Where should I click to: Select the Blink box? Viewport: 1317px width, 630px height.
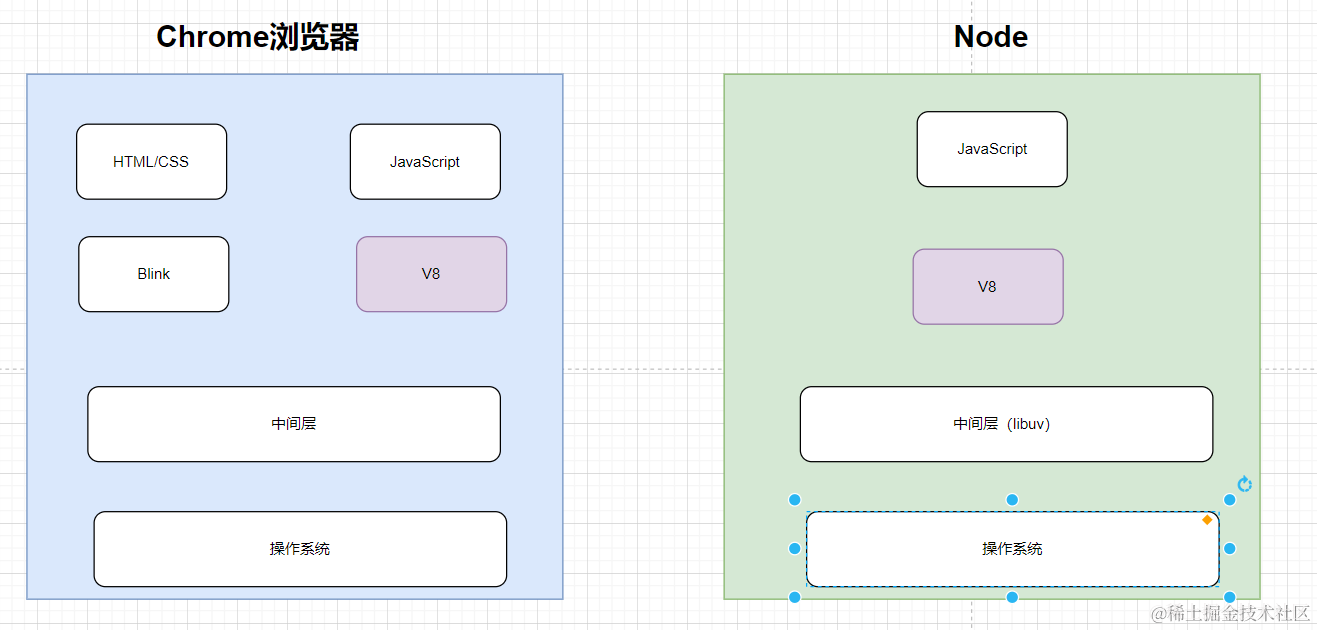pos(154,274)
